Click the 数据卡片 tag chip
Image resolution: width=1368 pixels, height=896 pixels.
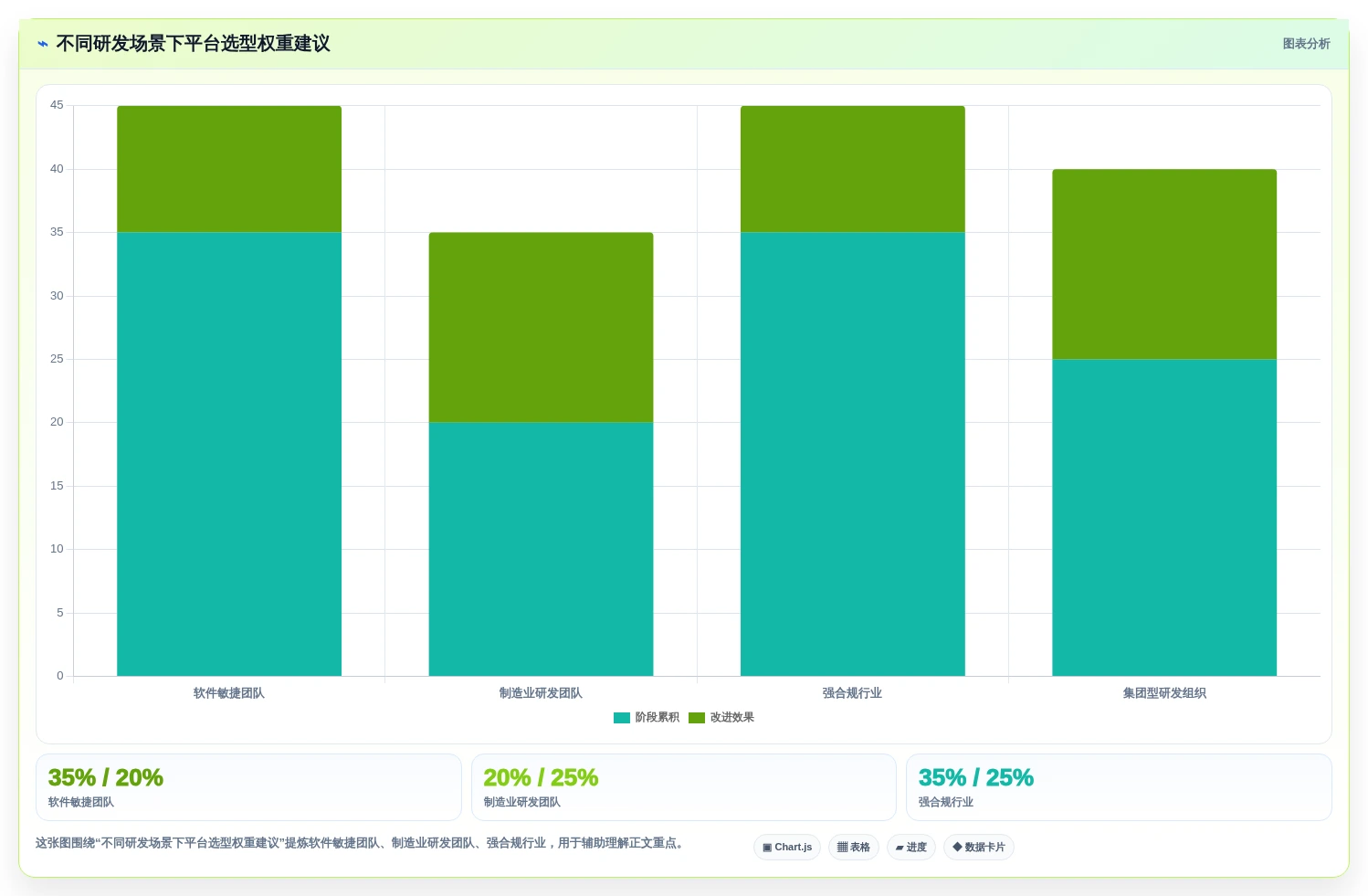(x=979, y=848)
